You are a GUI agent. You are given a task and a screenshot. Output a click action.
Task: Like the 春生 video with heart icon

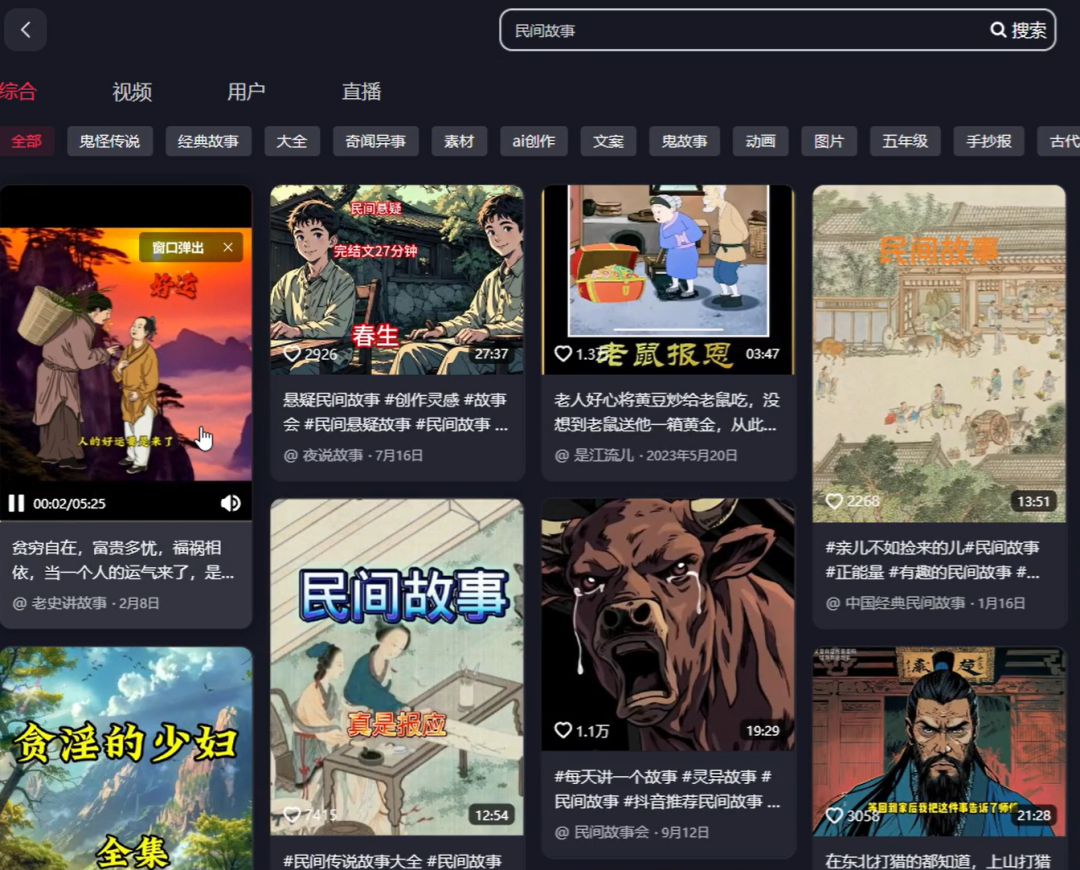[293, 354]
